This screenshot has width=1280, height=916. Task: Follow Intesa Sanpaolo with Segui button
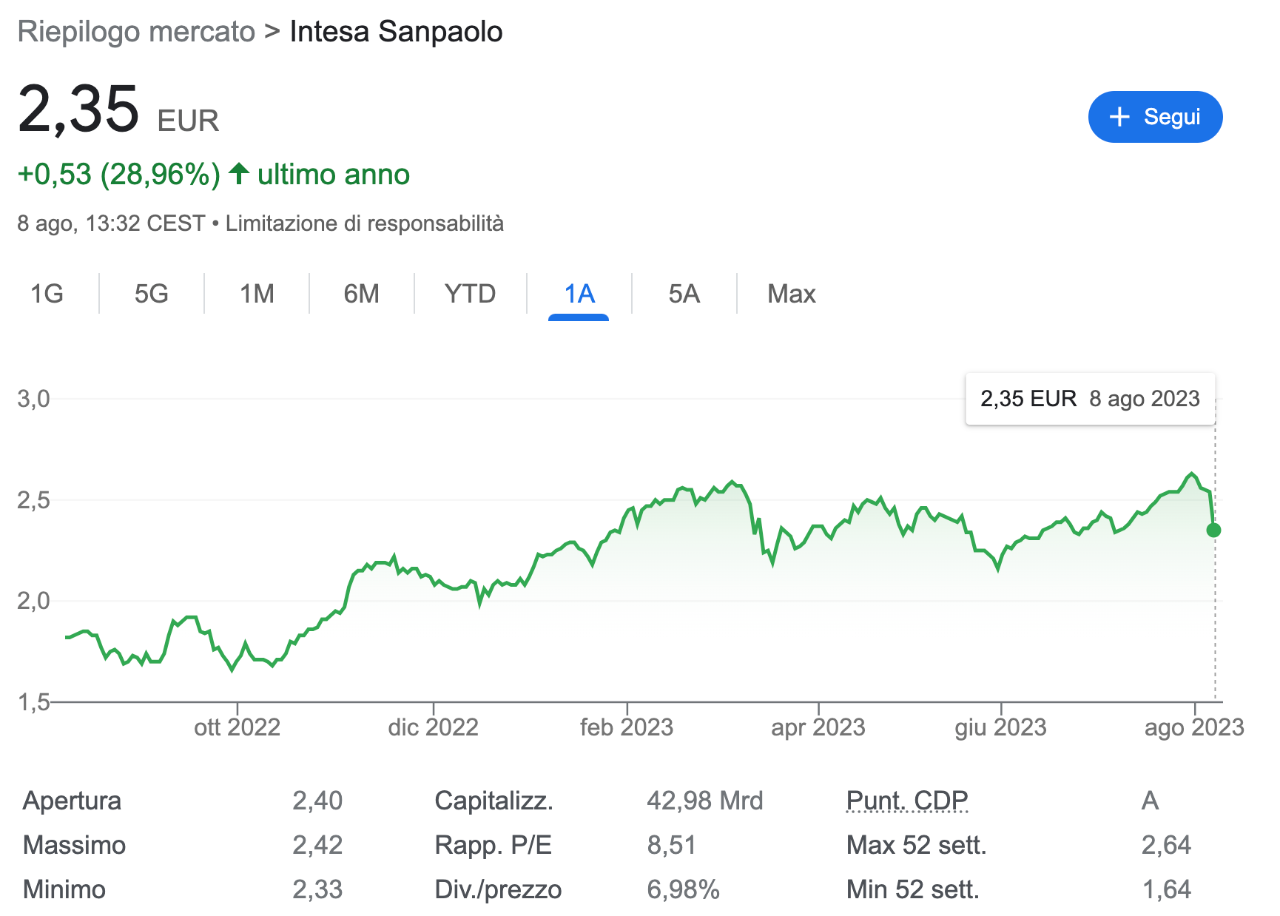click(x=1155, y=117)
